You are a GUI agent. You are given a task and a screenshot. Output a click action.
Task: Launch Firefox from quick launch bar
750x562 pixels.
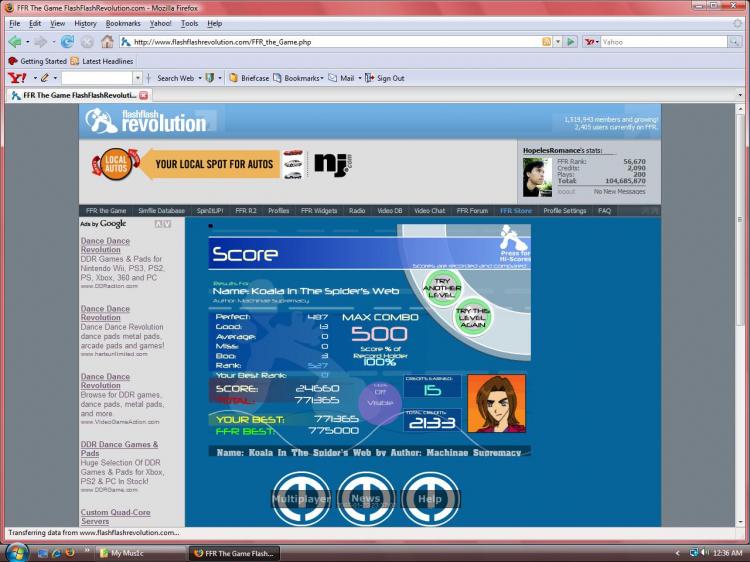tap(70, 553)
